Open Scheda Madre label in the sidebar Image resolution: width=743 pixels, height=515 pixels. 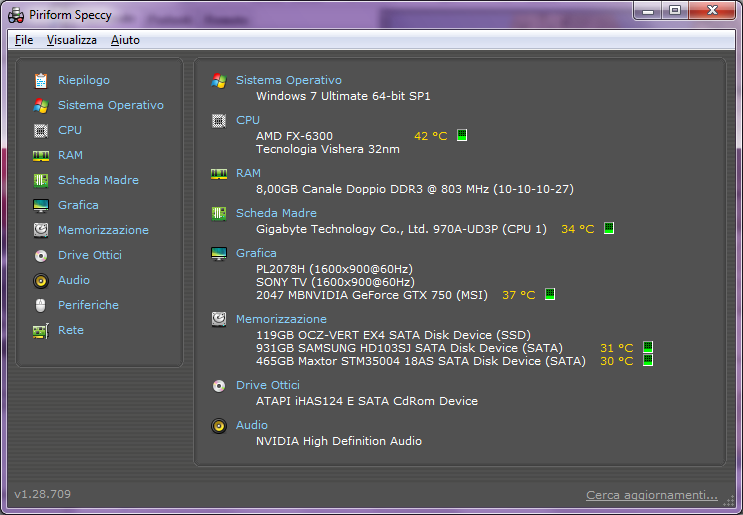pos(98,180)
